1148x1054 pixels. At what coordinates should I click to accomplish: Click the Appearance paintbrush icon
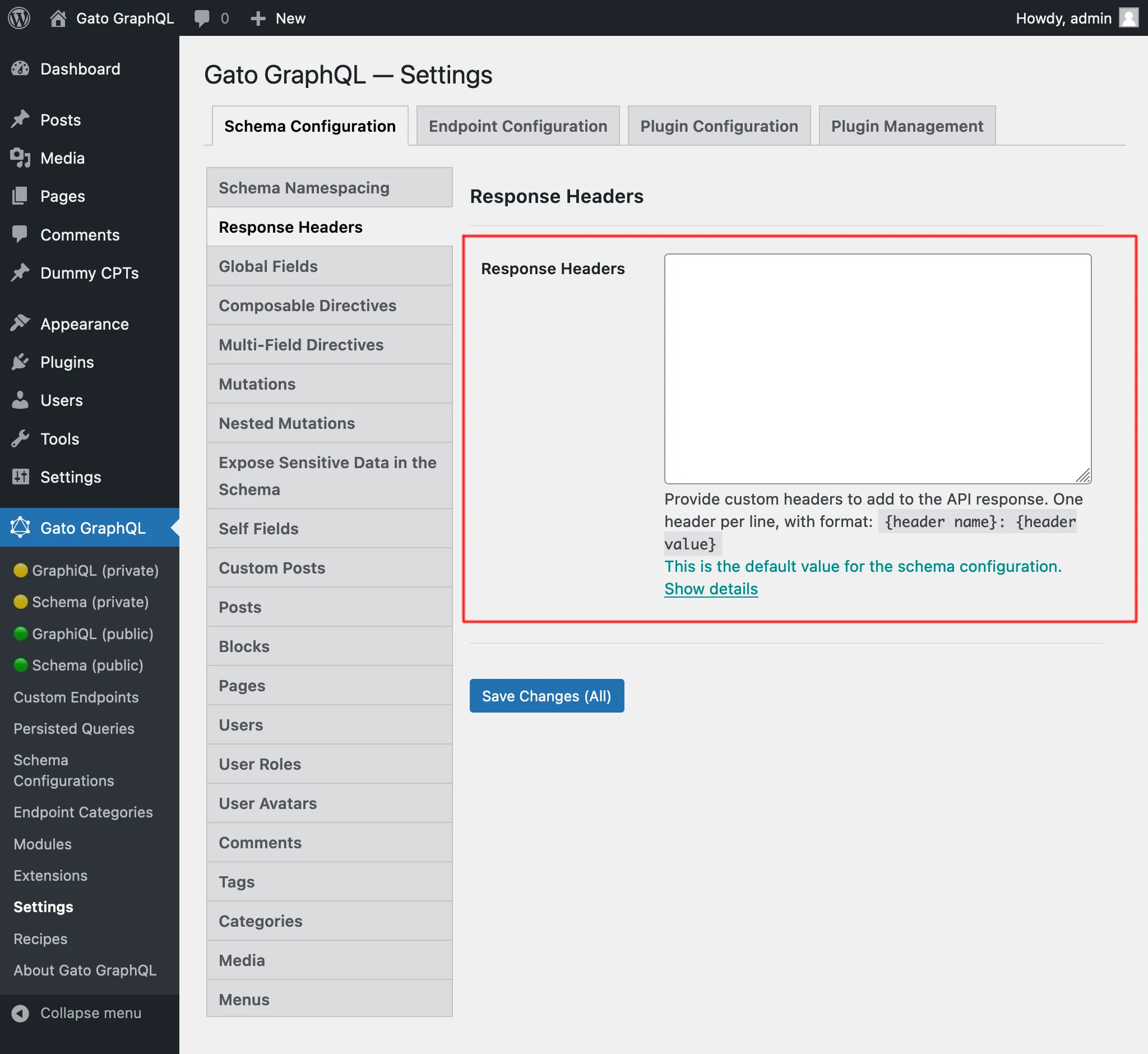(20, 324)
